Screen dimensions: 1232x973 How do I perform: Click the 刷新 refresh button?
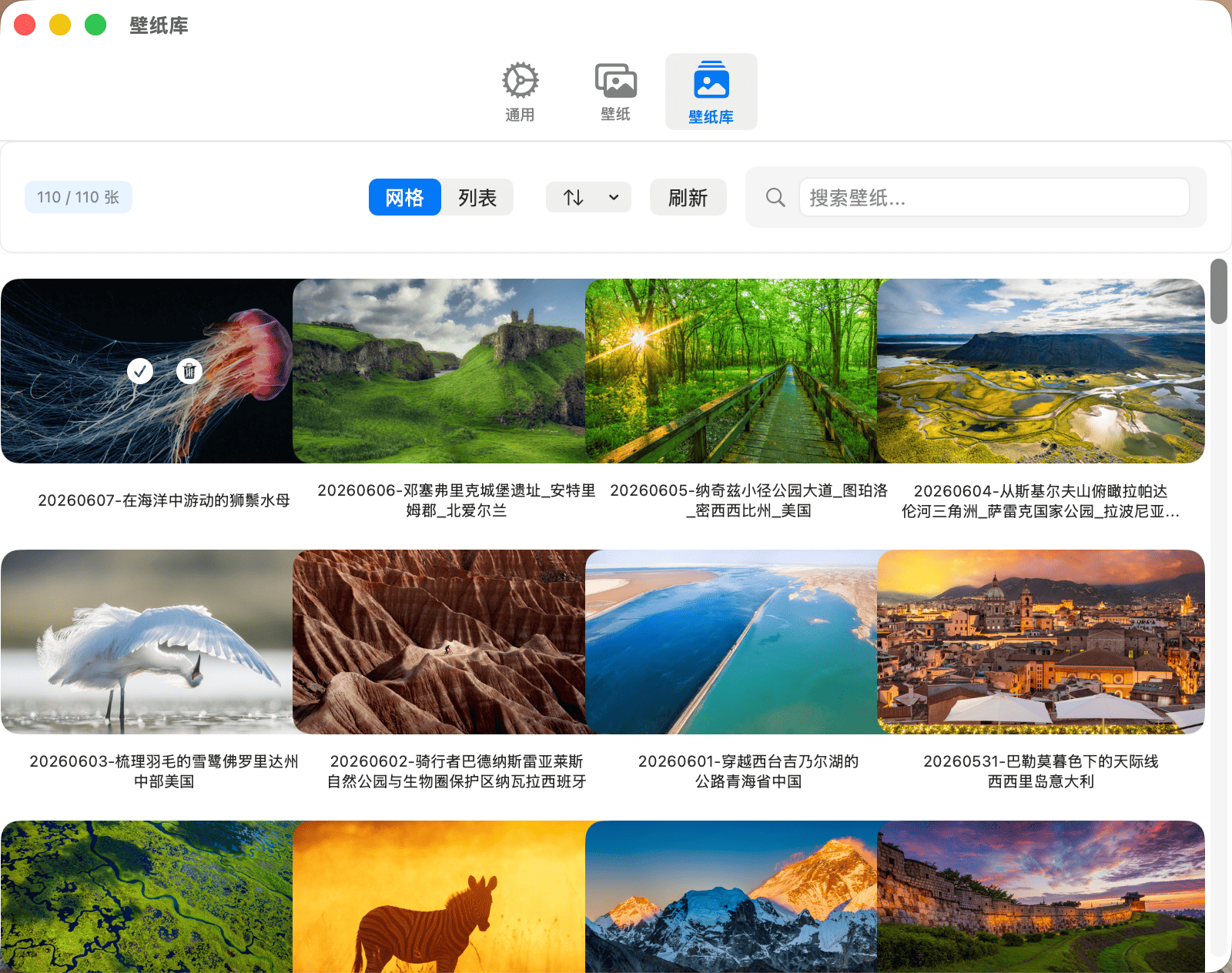pyautogui.click(x=688, y=197)
